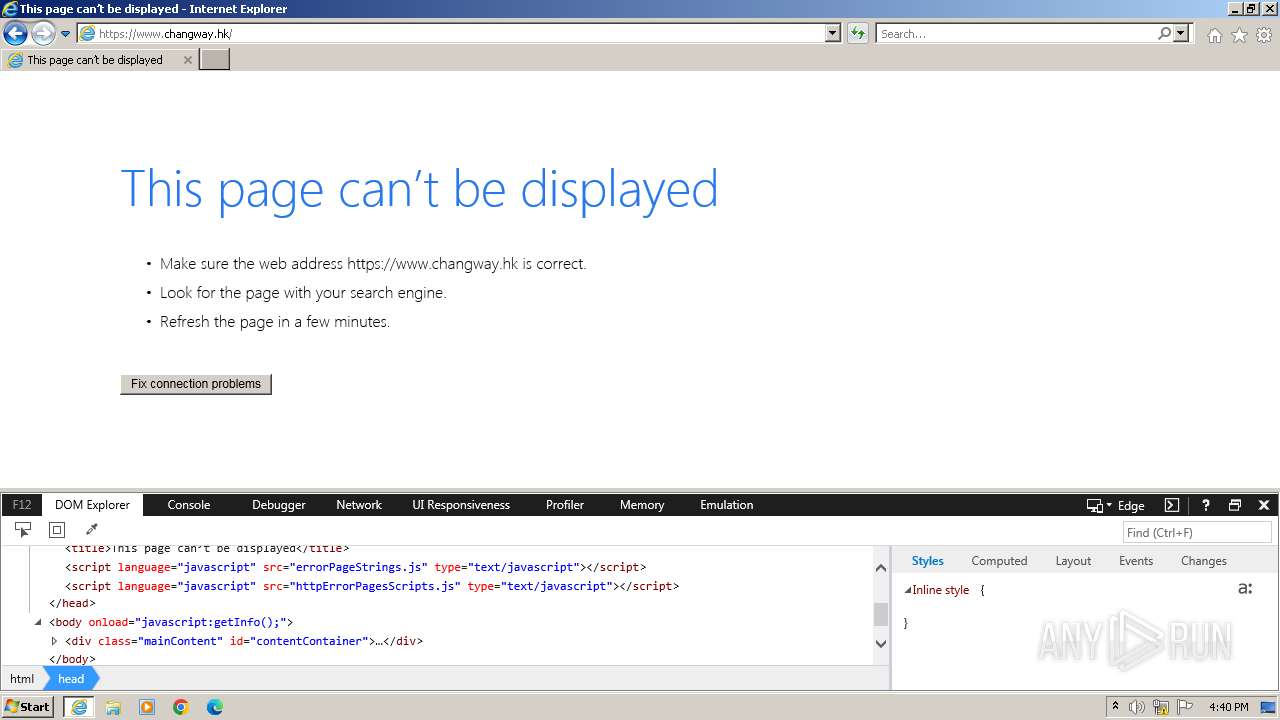1280x720 pixels.
Task: Open the Console tab
Action: pyautogui.click(x=189, y=505)
